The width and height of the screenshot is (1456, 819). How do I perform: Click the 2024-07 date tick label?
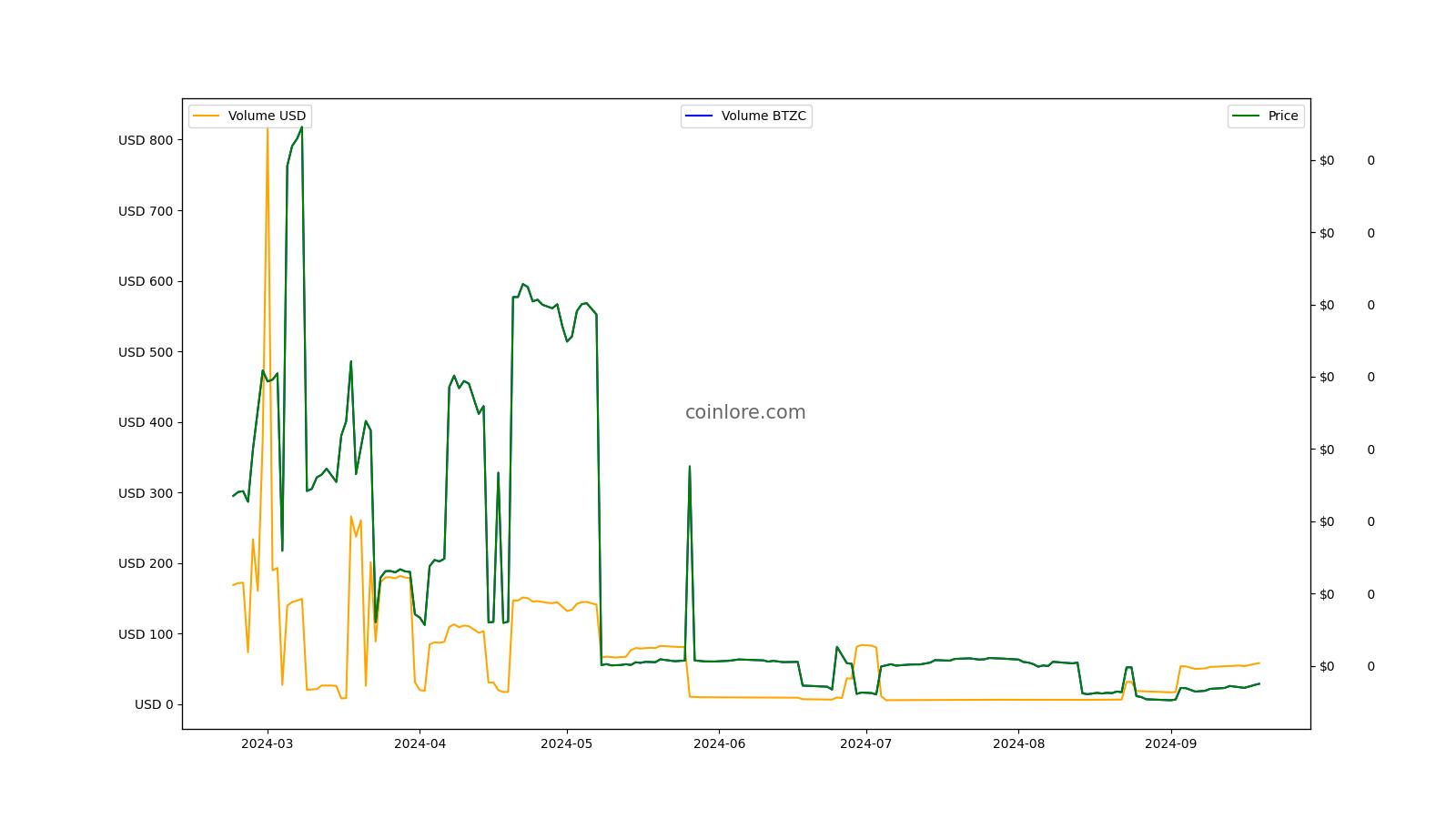pyautogui.click(x=865, y=743)
